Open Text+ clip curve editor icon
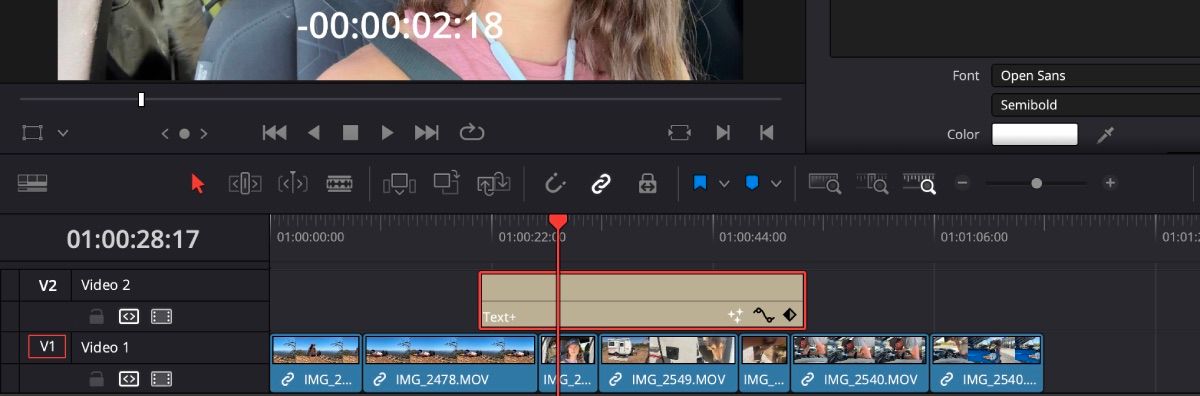The height and width of the screenshot is (396, 1200). 764,315
